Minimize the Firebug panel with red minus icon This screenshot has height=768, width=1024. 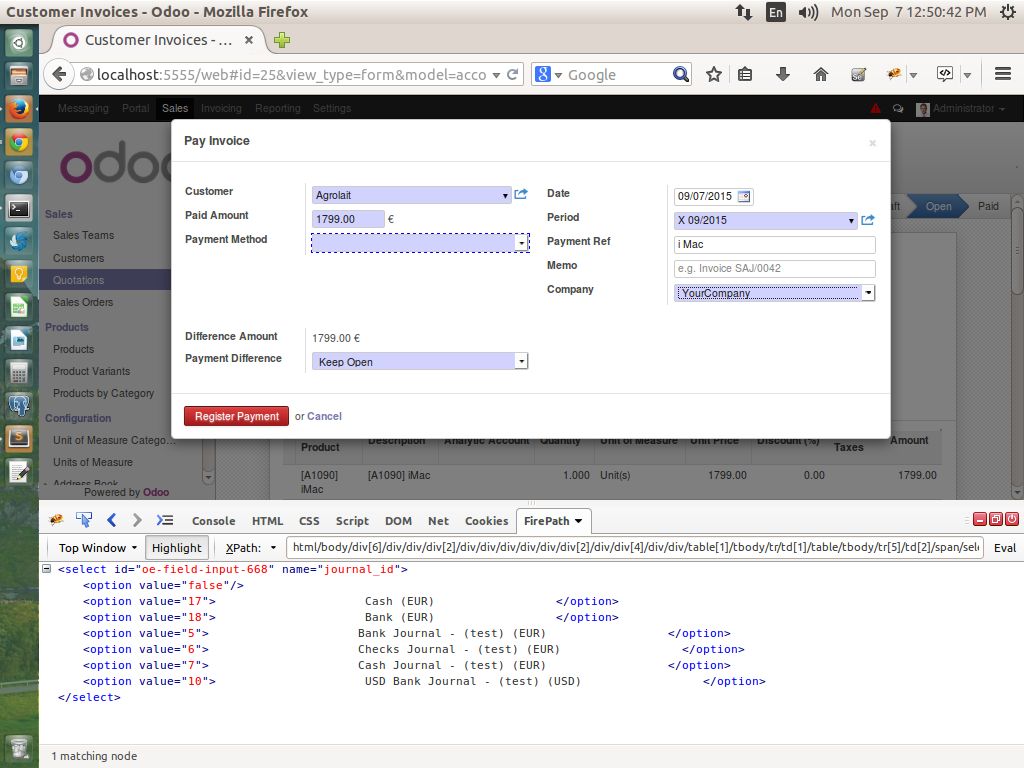[x=980, y=519]
